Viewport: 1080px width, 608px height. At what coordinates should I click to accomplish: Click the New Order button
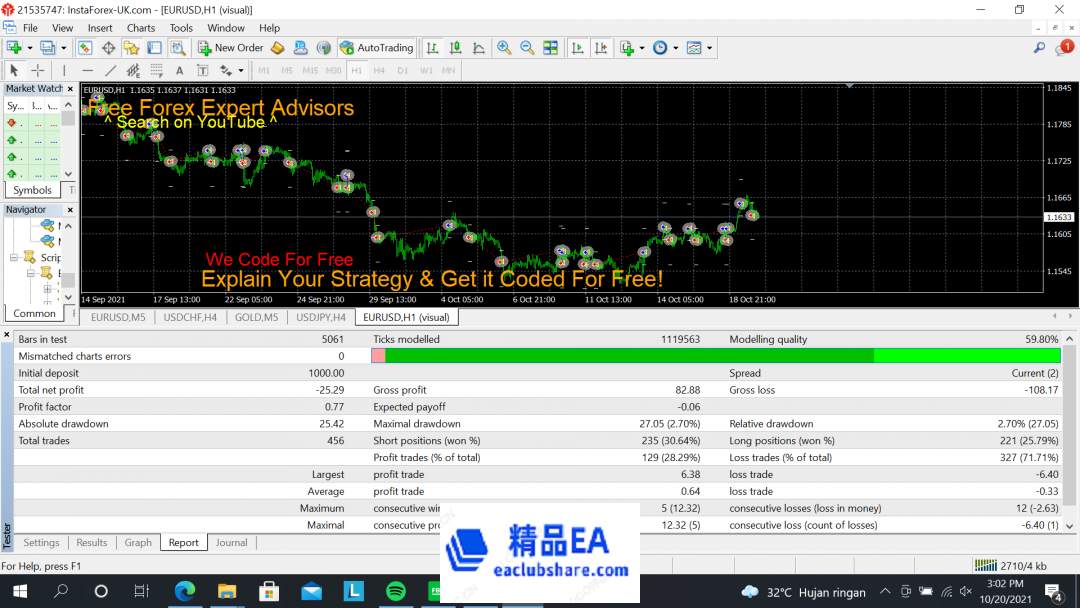point(231,48)
